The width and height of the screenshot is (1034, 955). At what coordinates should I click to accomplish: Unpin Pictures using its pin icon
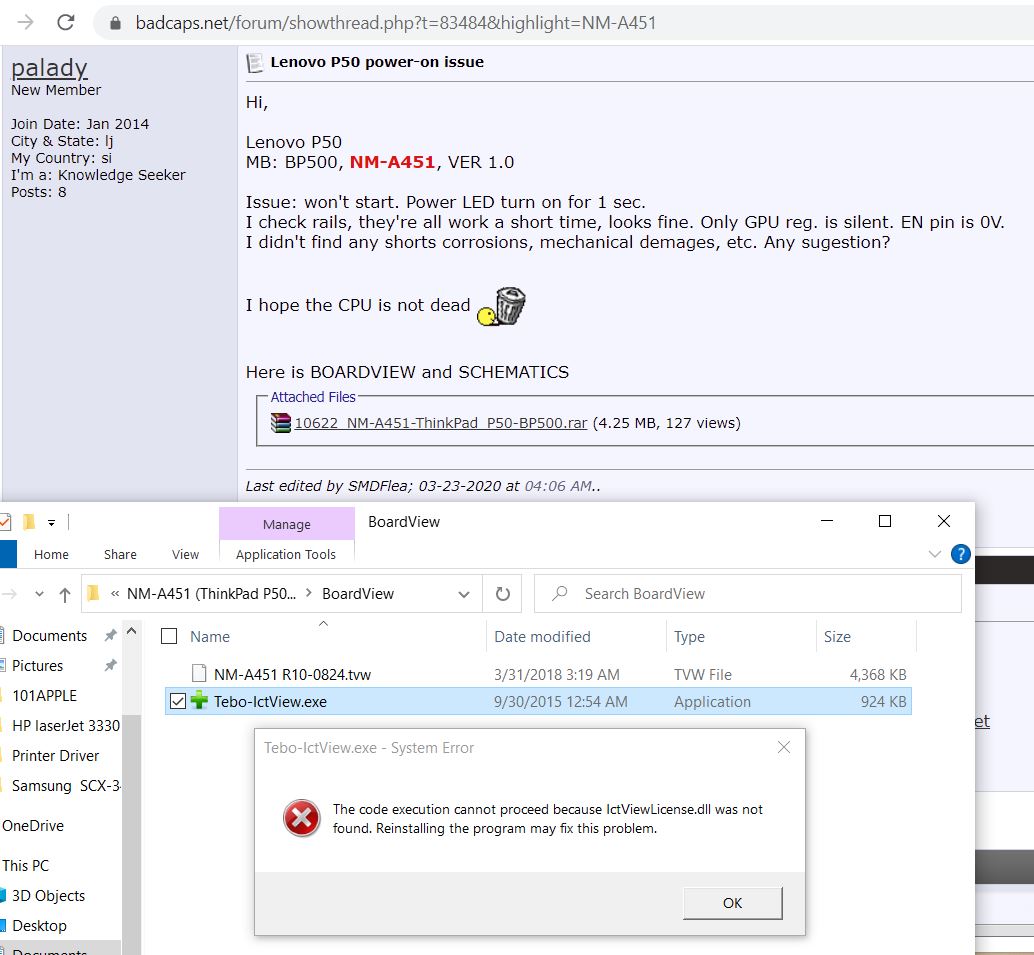[x=110, y=665]
